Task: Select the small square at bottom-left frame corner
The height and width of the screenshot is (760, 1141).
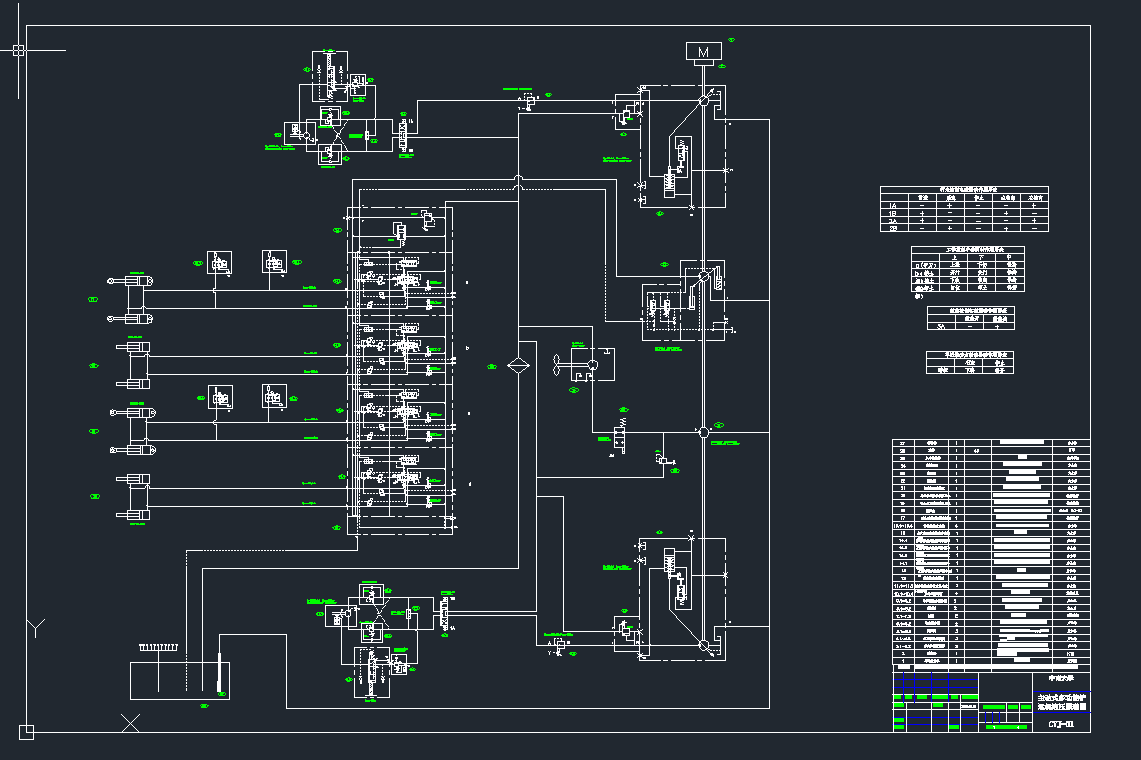Action: coord(26,732)
